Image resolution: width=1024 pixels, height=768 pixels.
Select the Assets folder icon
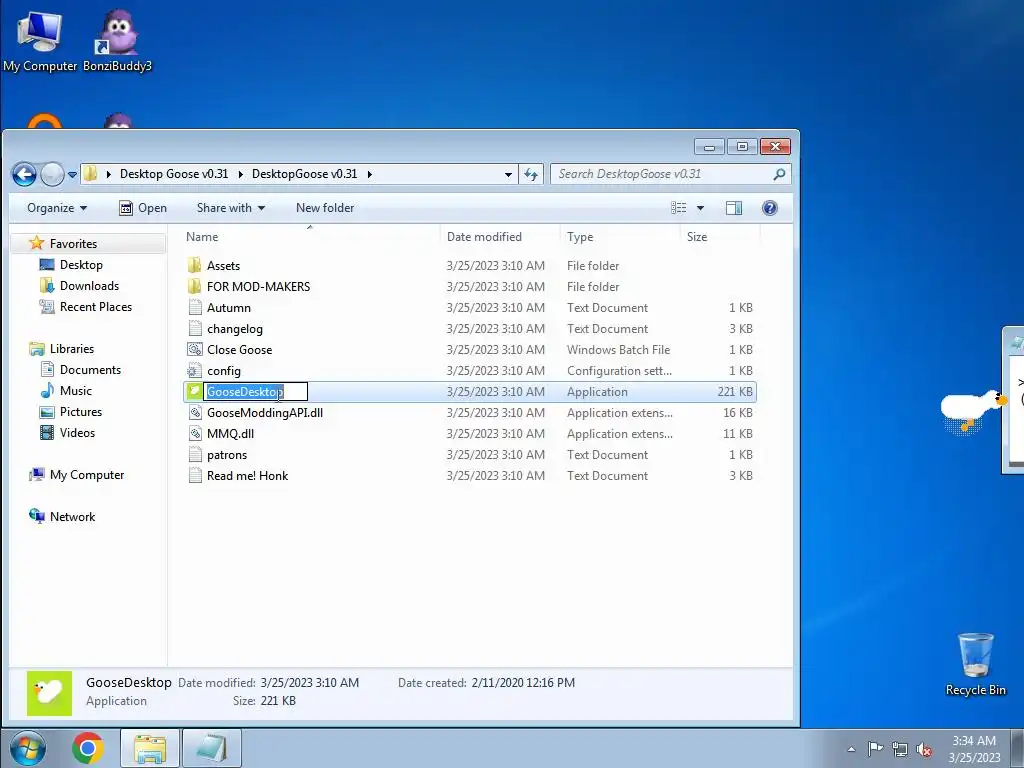point(195,265)
